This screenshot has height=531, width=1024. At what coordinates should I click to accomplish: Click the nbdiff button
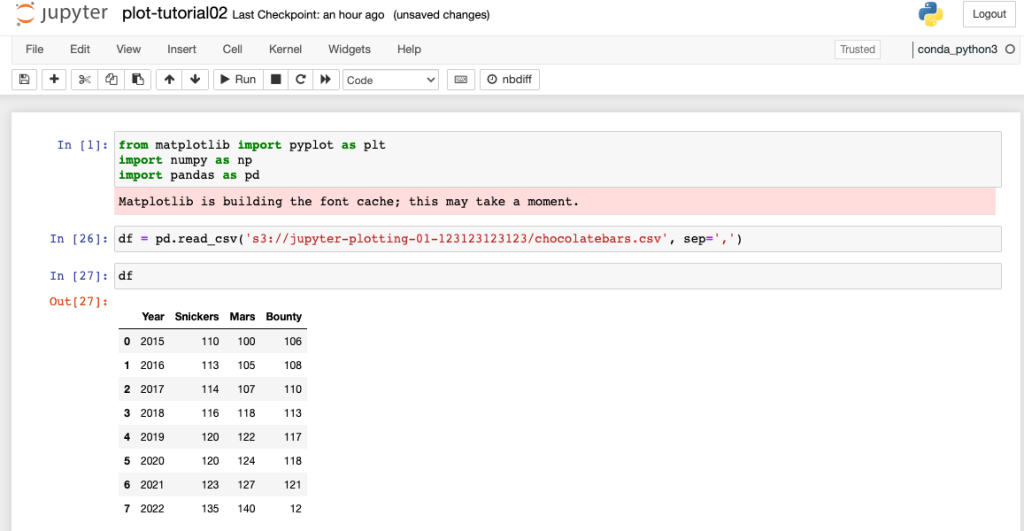pyautogui.click(x=510, y=79)
